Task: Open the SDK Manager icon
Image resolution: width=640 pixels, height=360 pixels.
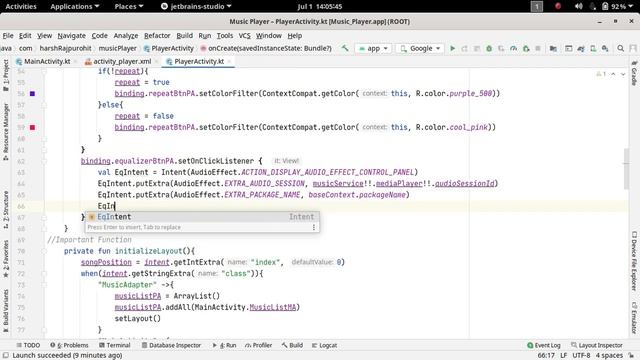Action: [605, 48]
